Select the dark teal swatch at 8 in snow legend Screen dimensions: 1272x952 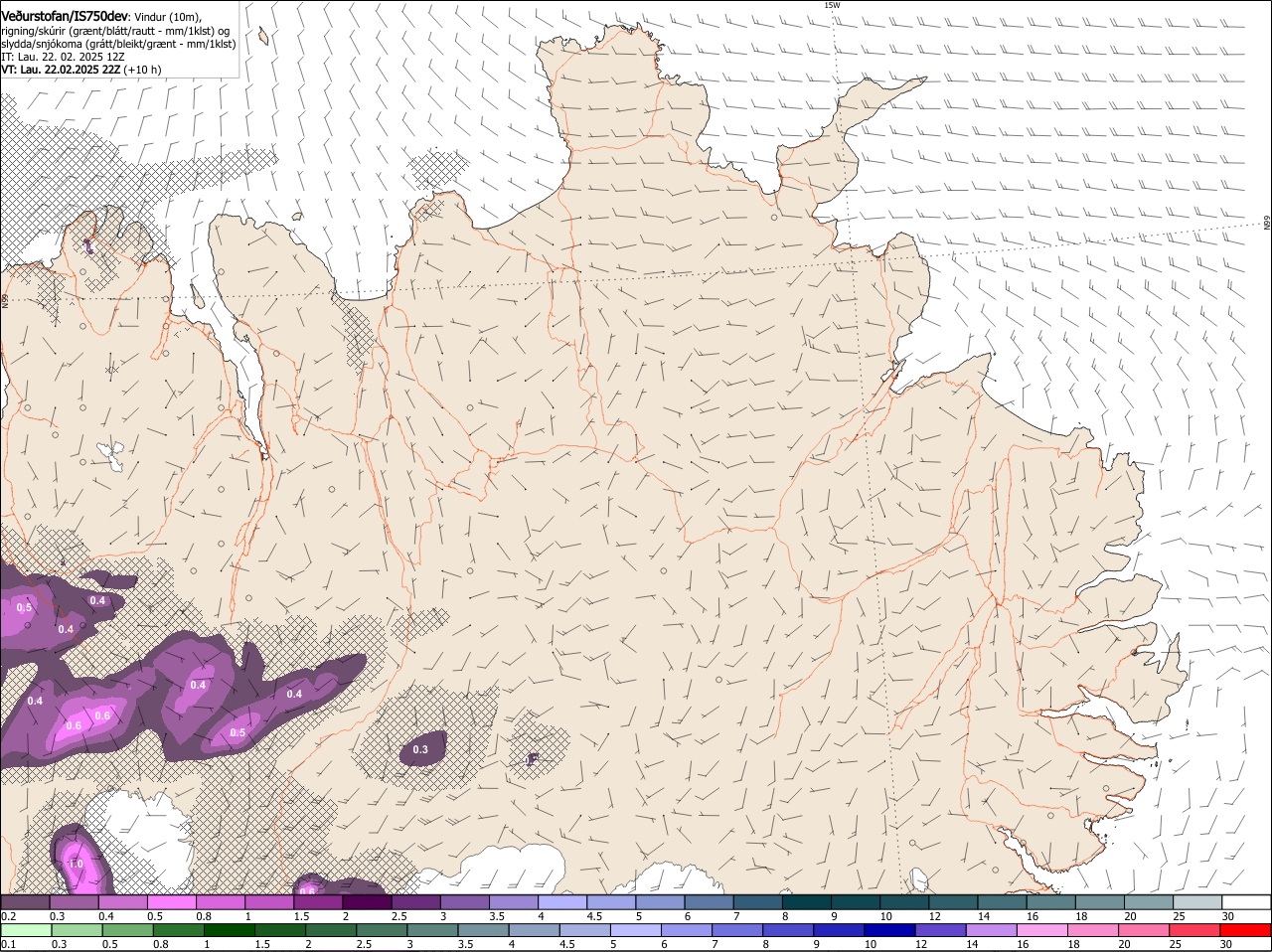(807, 902)
